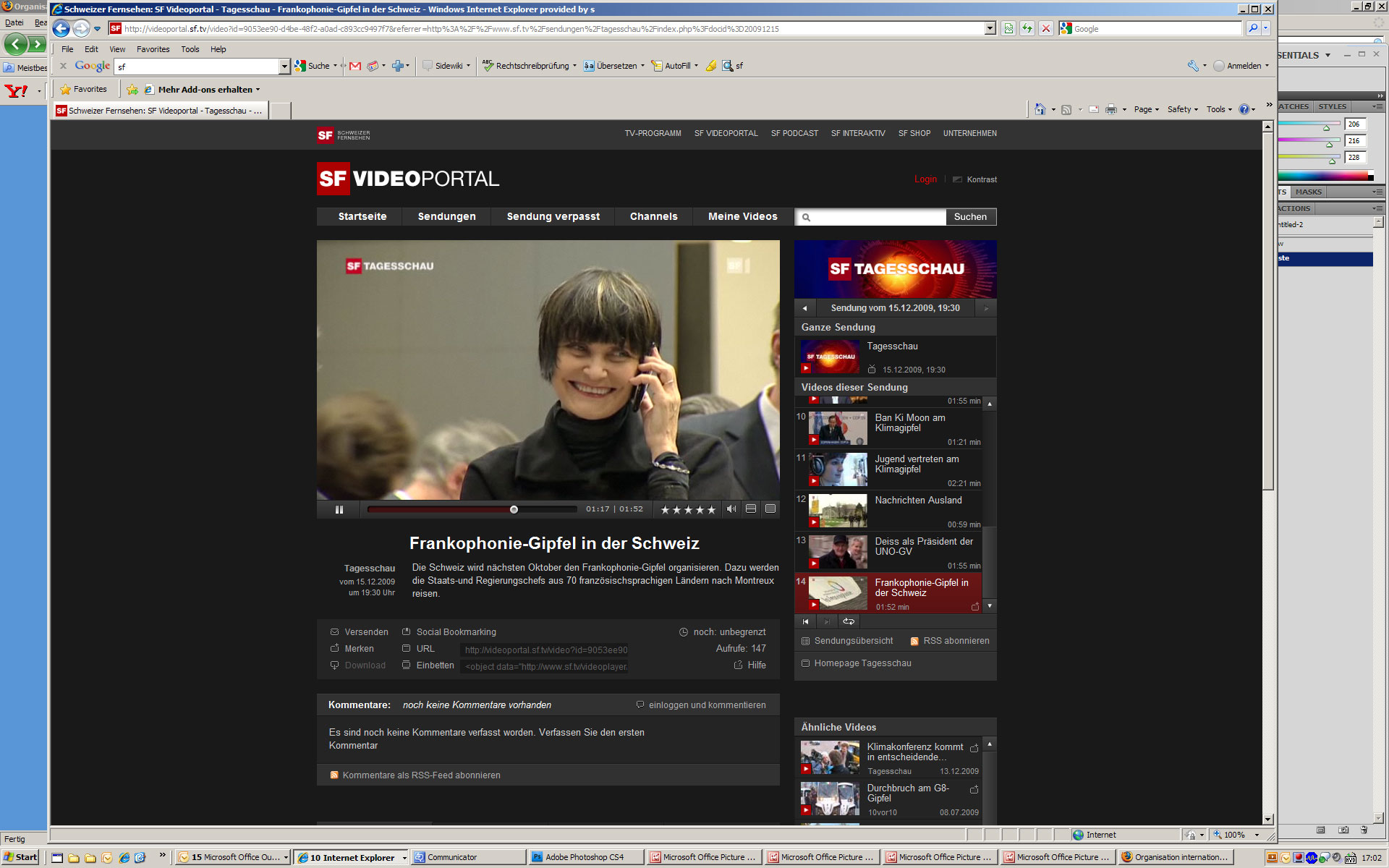Click the Gmail icon in Google toolbar

(354, 66)
